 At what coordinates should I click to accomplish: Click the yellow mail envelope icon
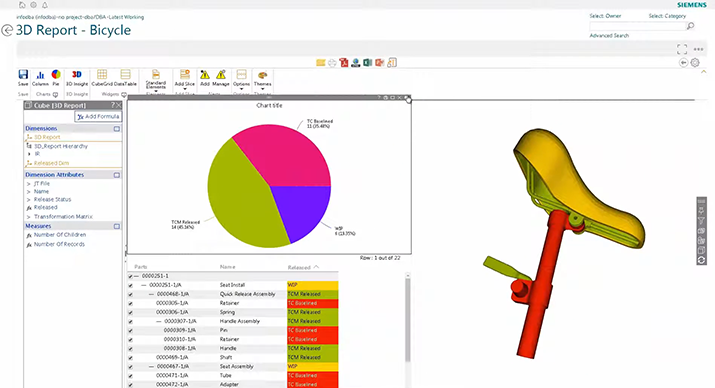321,62
